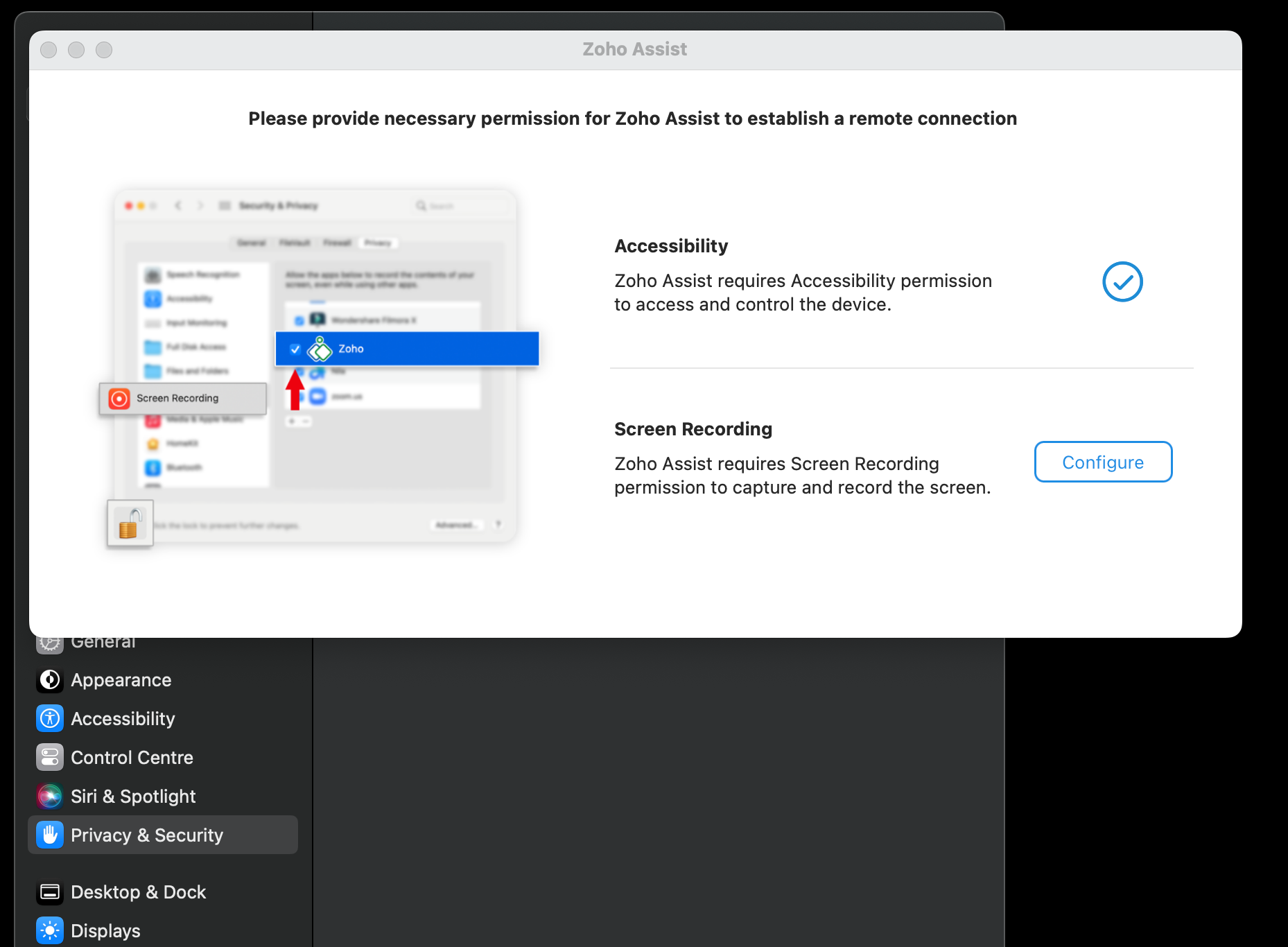Click the Zoho Assist title bar text

point(635,49)
